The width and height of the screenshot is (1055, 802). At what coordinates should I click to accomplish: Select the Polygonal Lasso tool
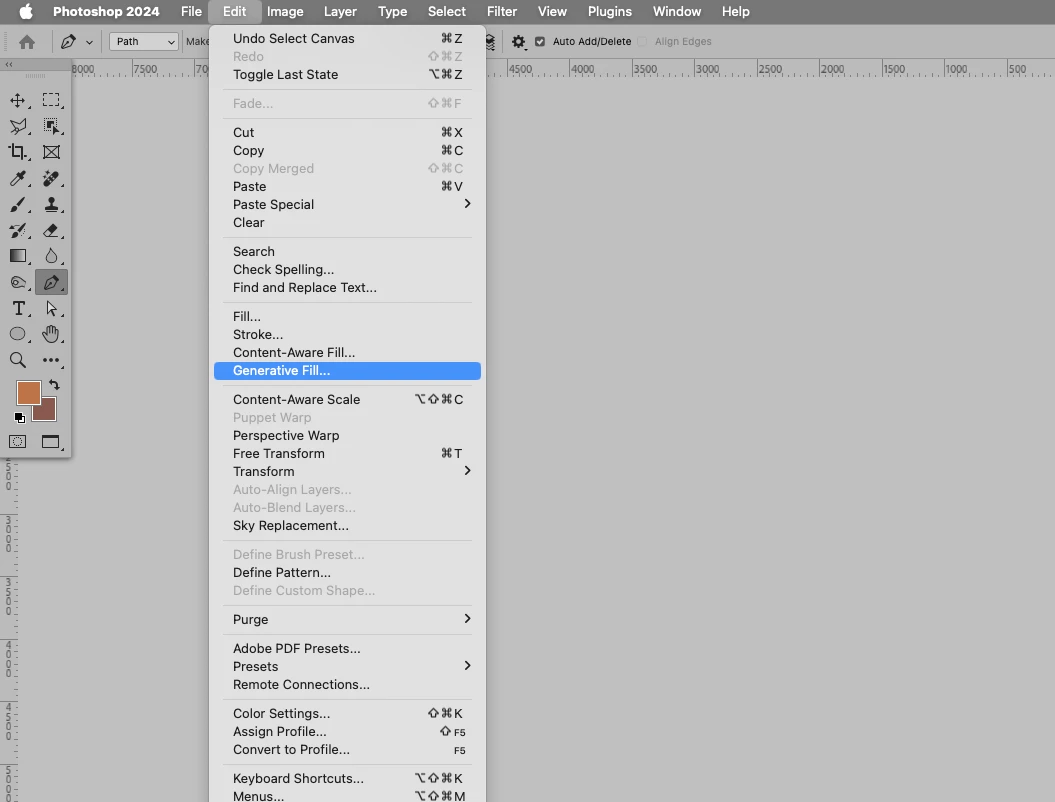click(19, 126)
